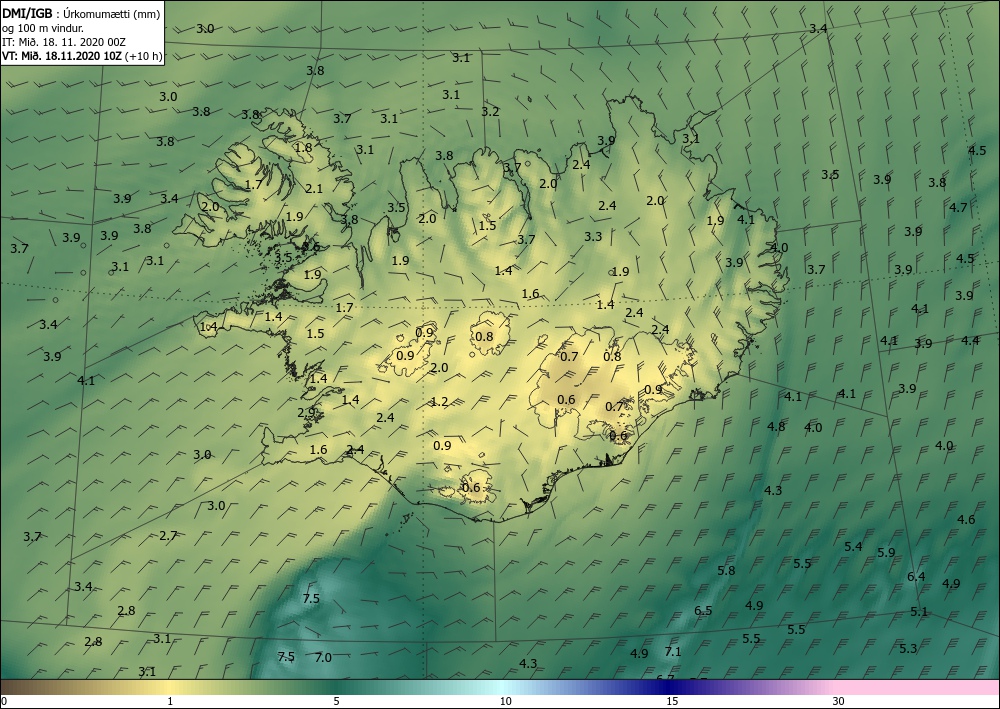Select the 'VT: Mið. 18.11.2020 10Z' valid time line

(64, 56)
